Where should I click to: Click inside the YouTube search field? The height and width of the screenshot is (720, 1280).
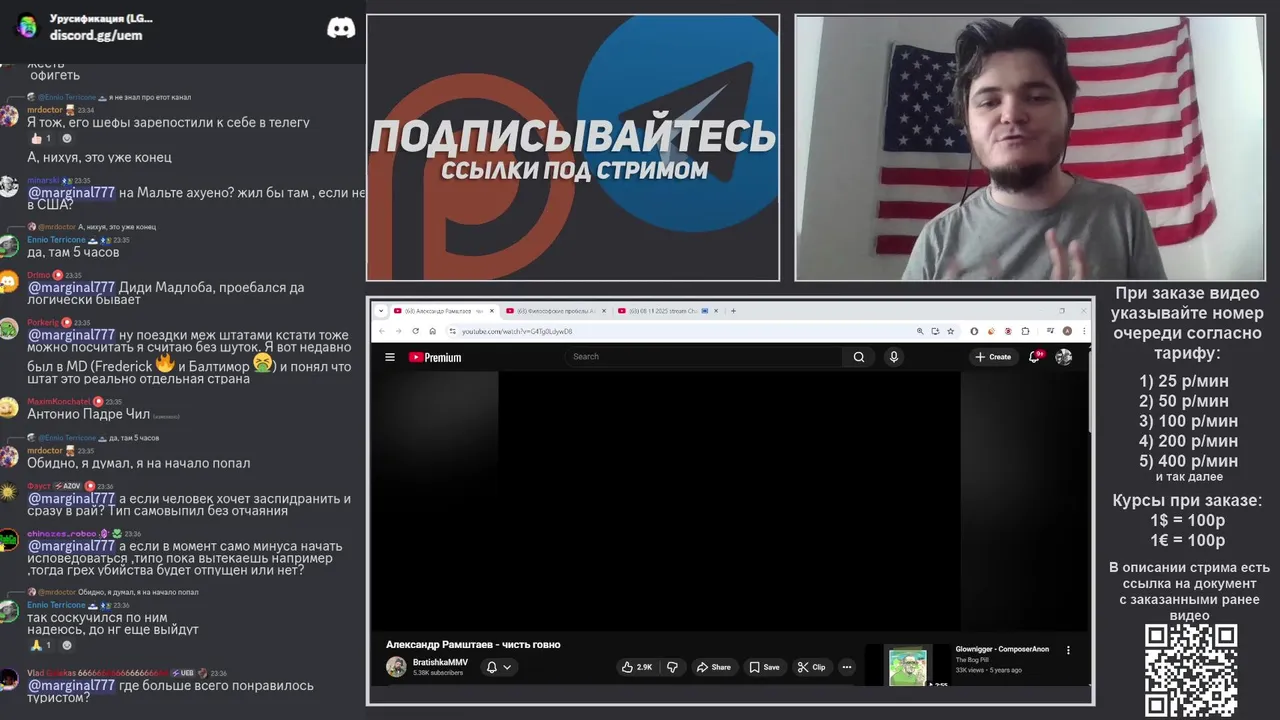pyautogui.click(x=705, y=357)
